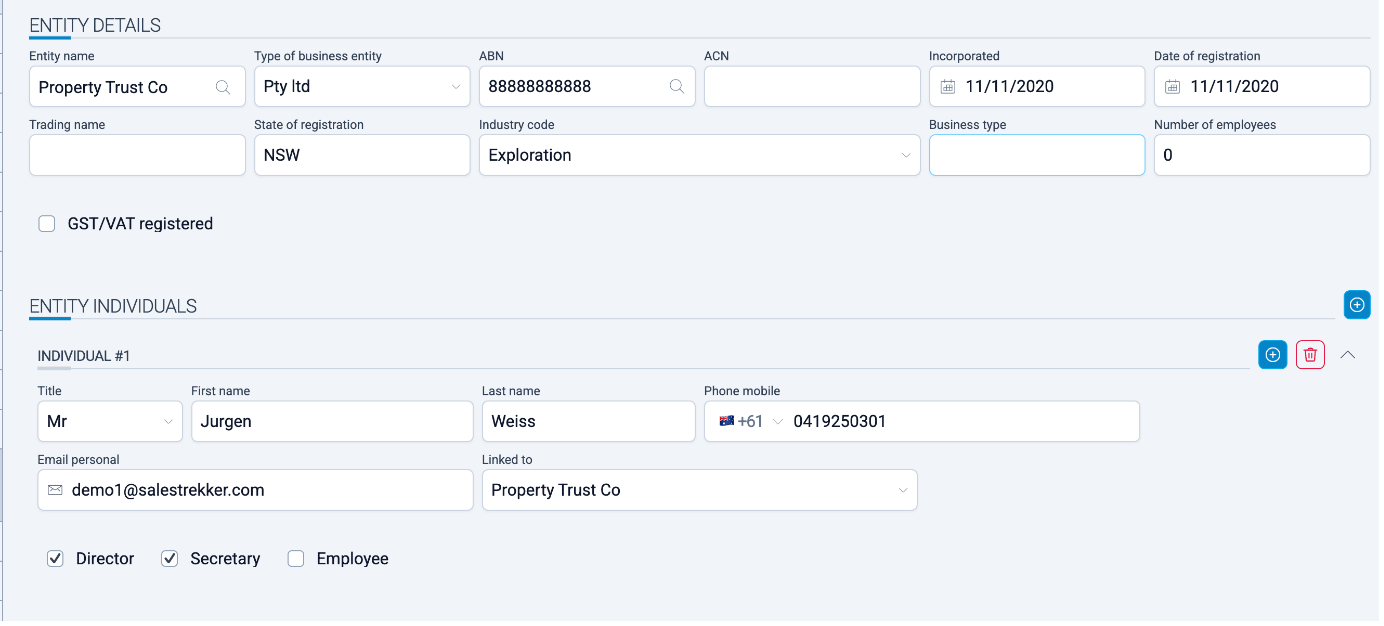
Task: Collapse the Individual #1 section
Action: (1348, 354)
